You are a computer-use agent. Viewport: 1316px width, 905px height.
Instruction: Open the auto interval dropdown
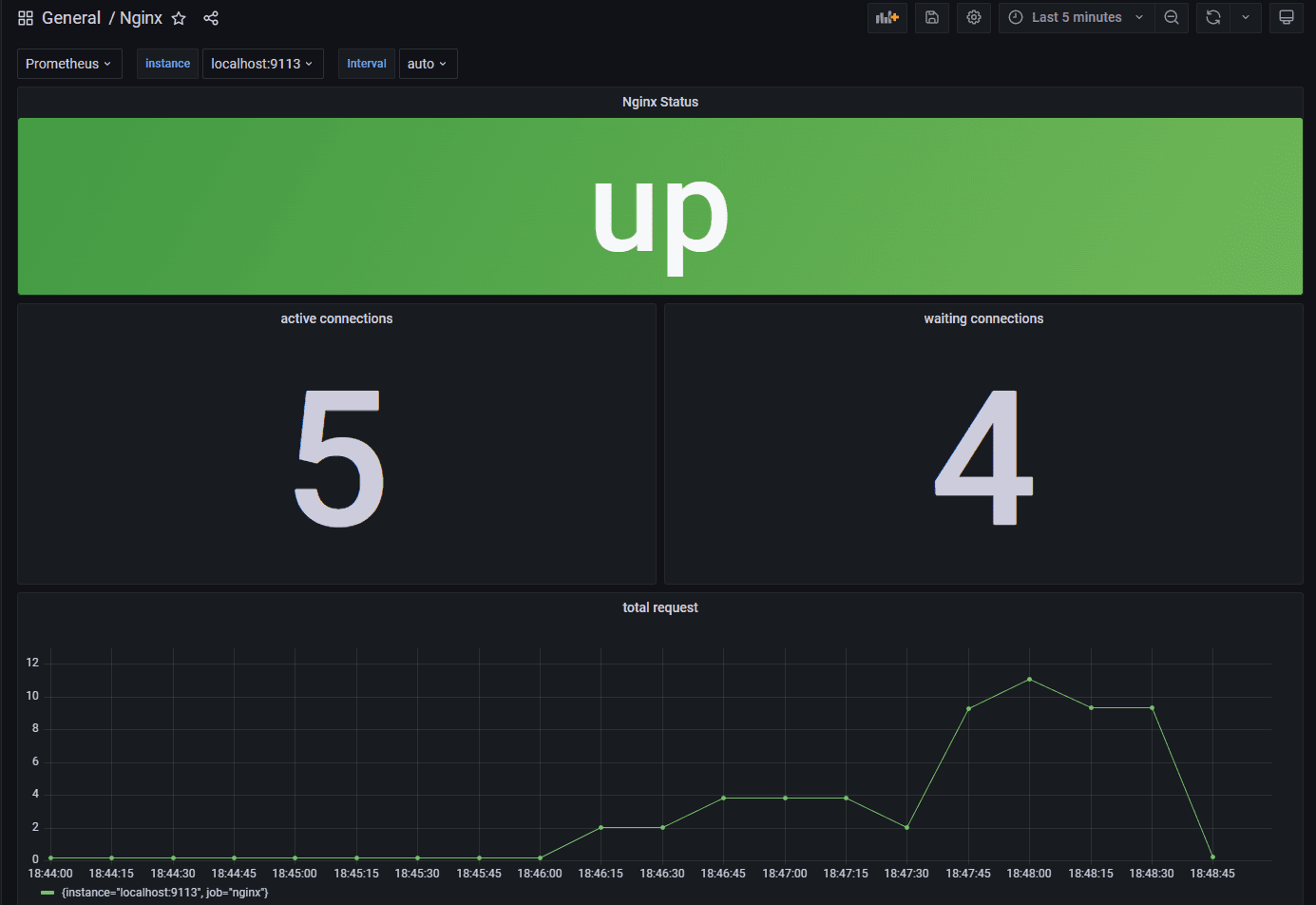pos(428,64)
